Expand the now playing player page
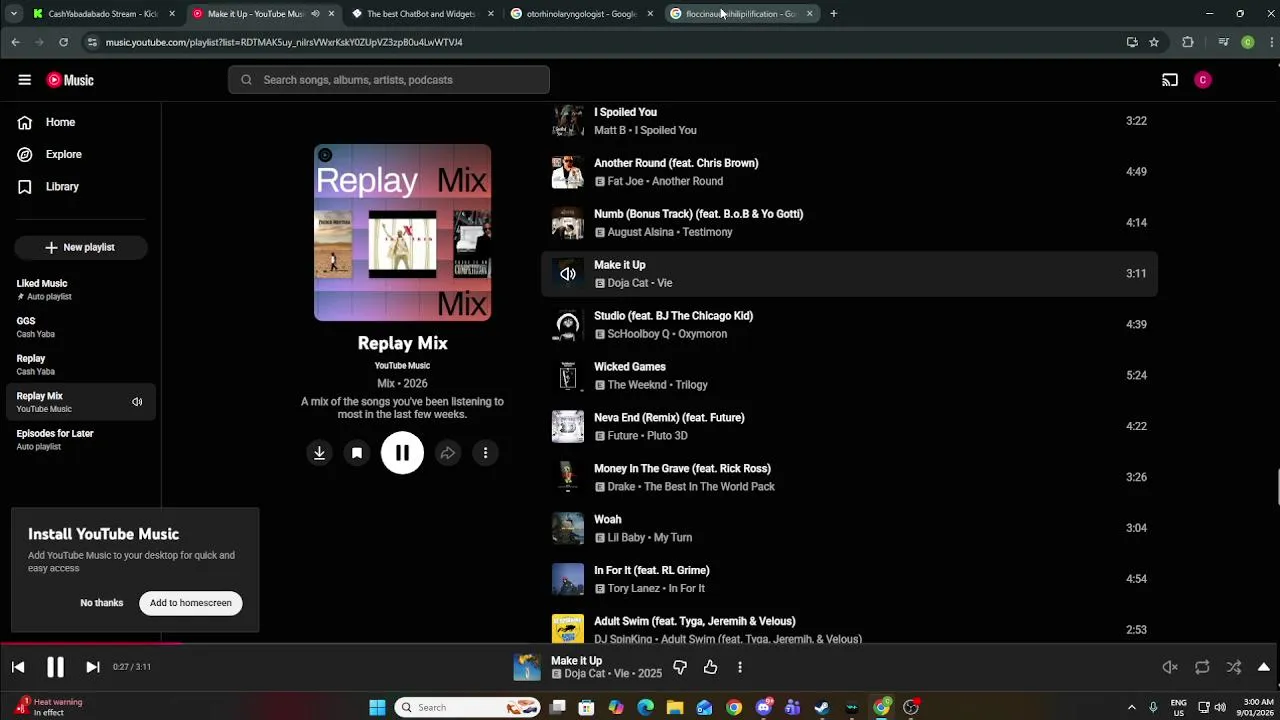1280x720 pixels. click(x=1264, y=667)
